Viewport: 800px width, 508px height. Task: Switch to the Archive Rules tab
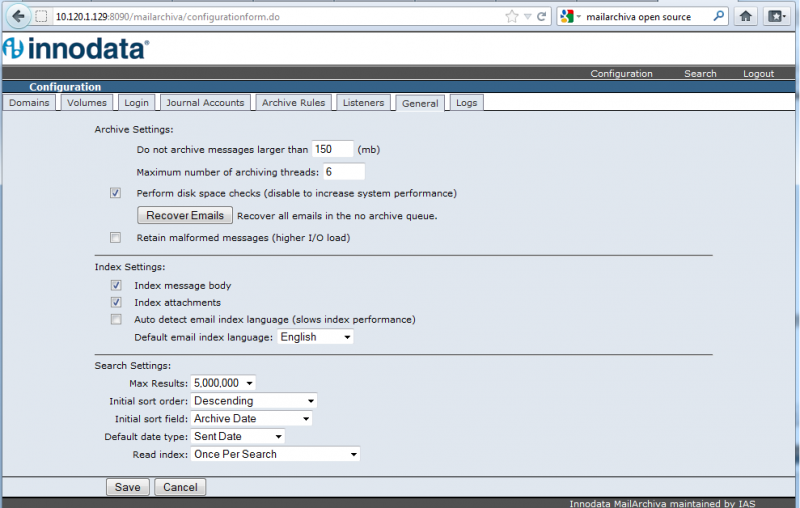[x=293, y=103]
